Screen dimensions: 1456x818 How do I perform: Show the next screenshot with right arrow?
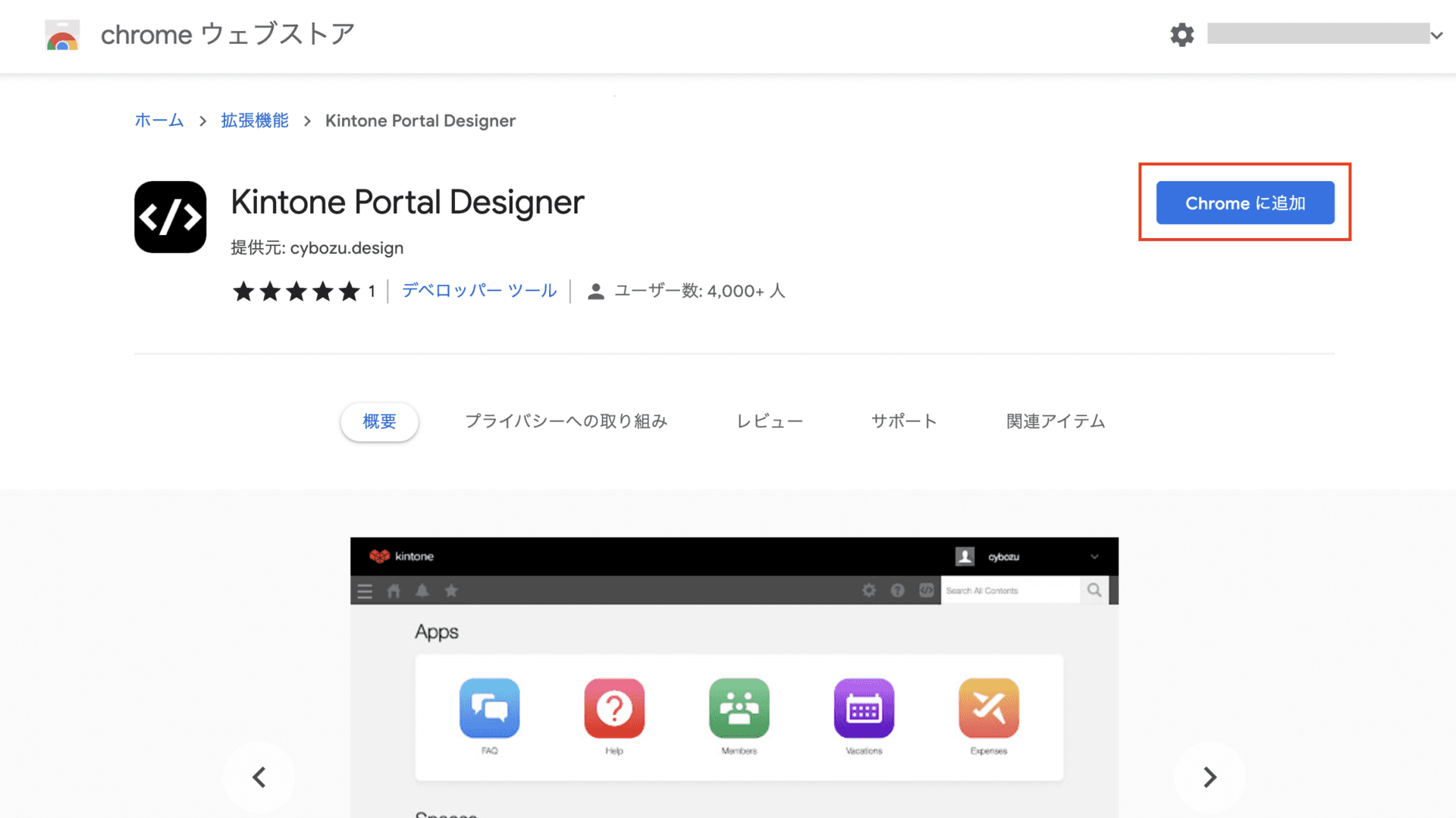(x=1210, y=777)
